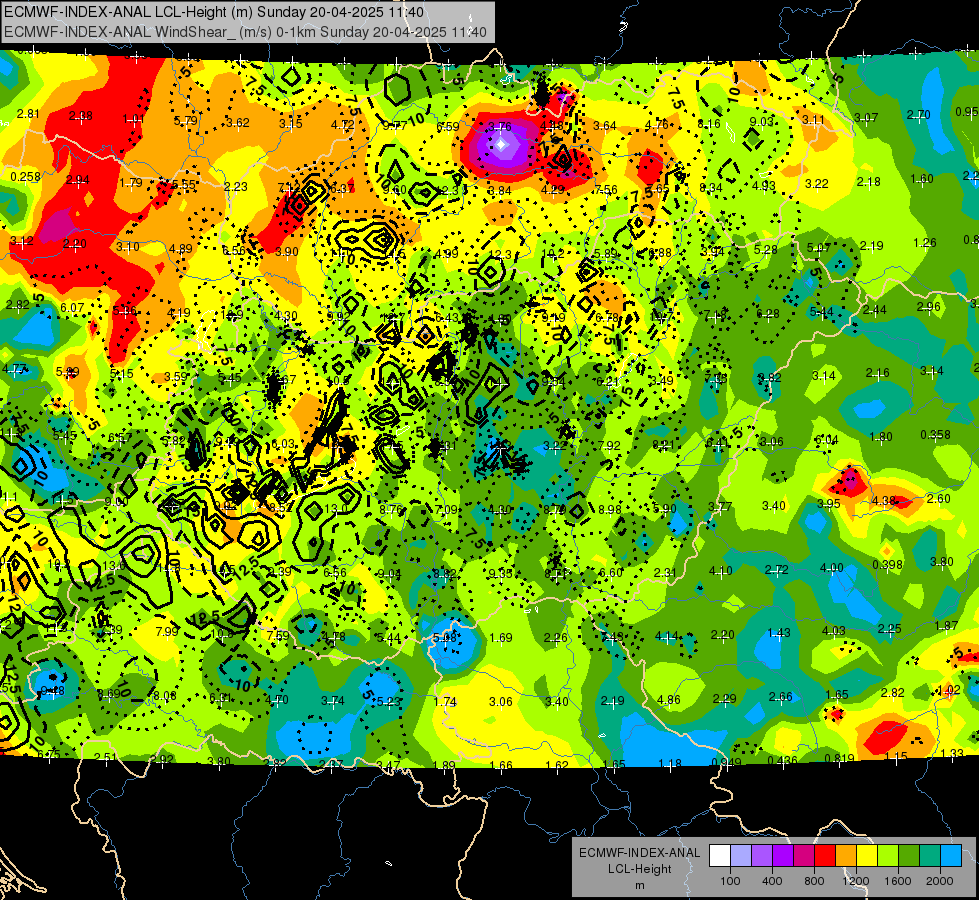Click the LCL-Height (m) title line
Screen dimensions: 979x900
(214, 12)
